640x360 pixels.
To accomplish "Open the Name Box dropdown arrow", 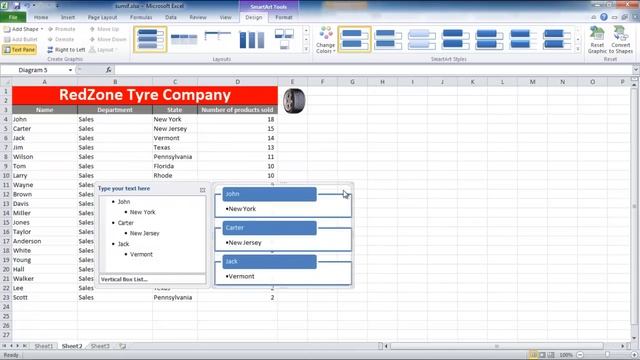I will pyautogui.click(x=71, y=70).
